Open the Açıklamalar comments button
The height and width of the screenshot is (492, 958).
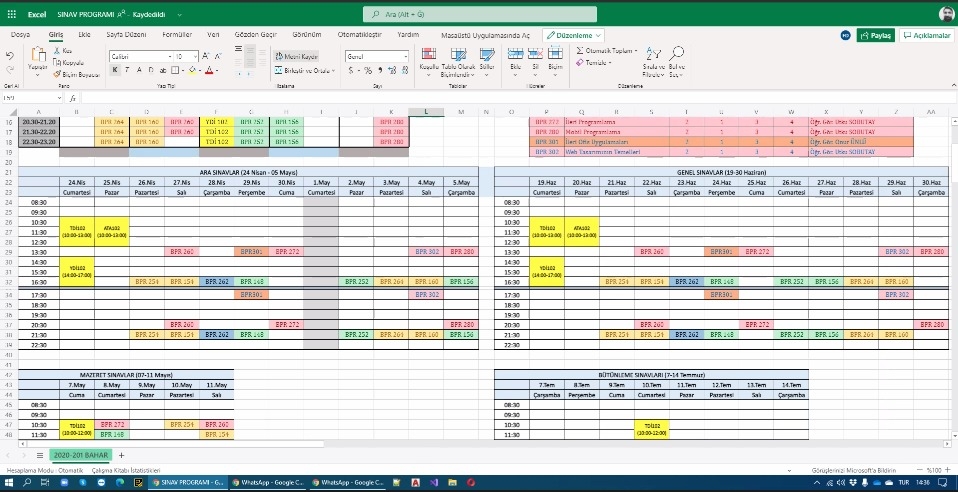point(926,34)
